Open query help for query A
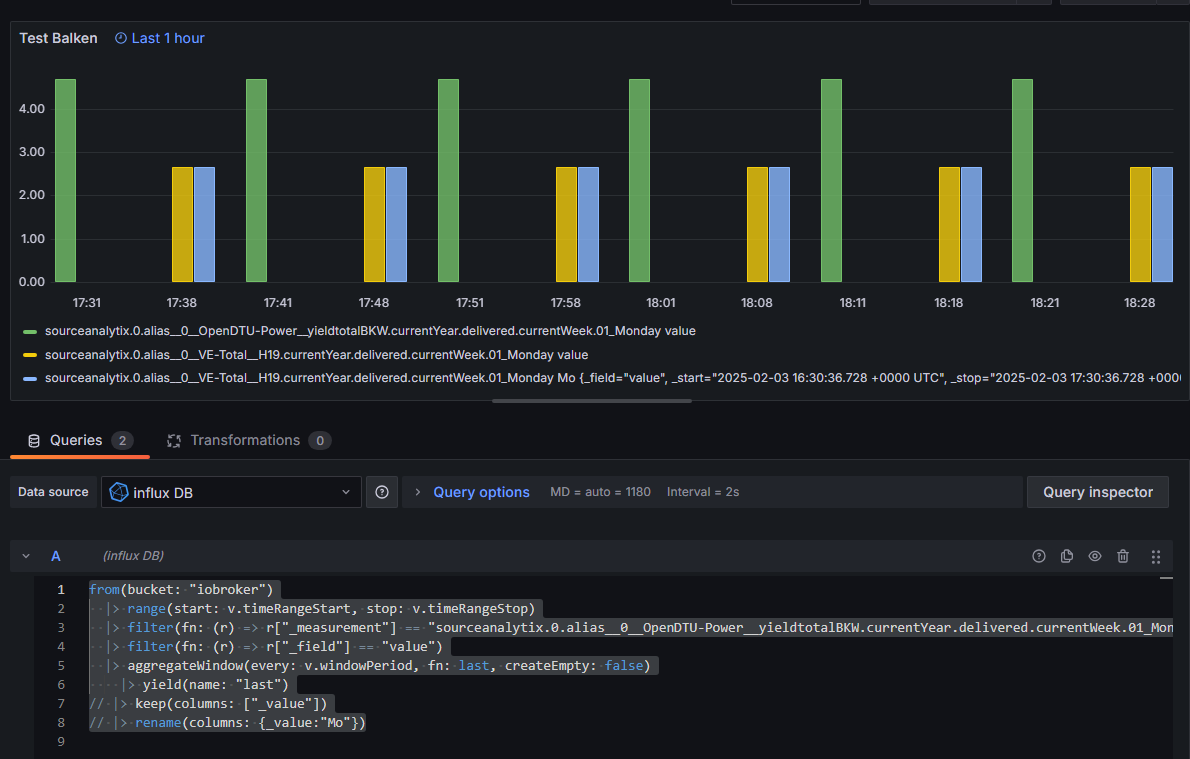 coord(1039,556)
